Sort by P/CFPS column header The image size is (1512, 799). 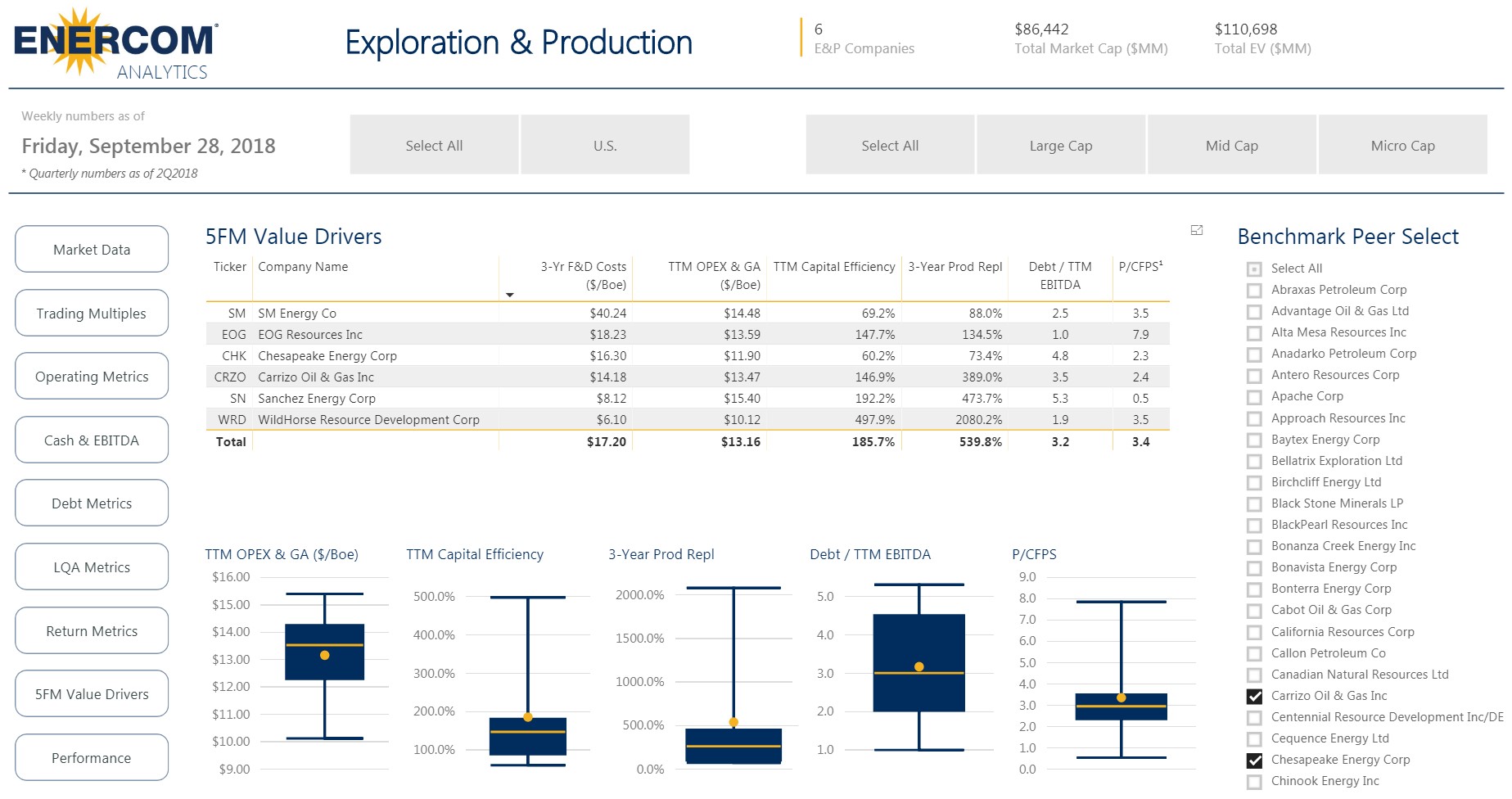(1141, 267)
